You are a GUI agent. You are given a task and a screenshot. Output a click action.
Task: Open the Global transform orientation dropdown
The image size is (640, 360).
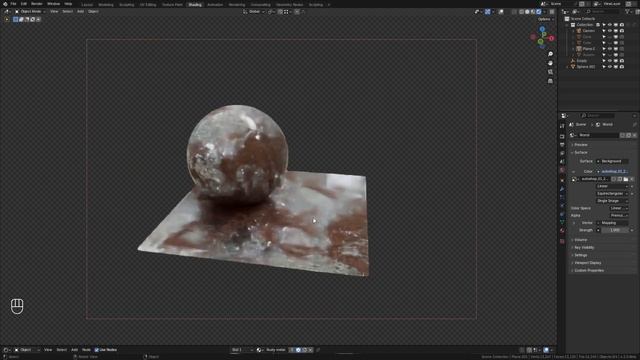point(254,12)
